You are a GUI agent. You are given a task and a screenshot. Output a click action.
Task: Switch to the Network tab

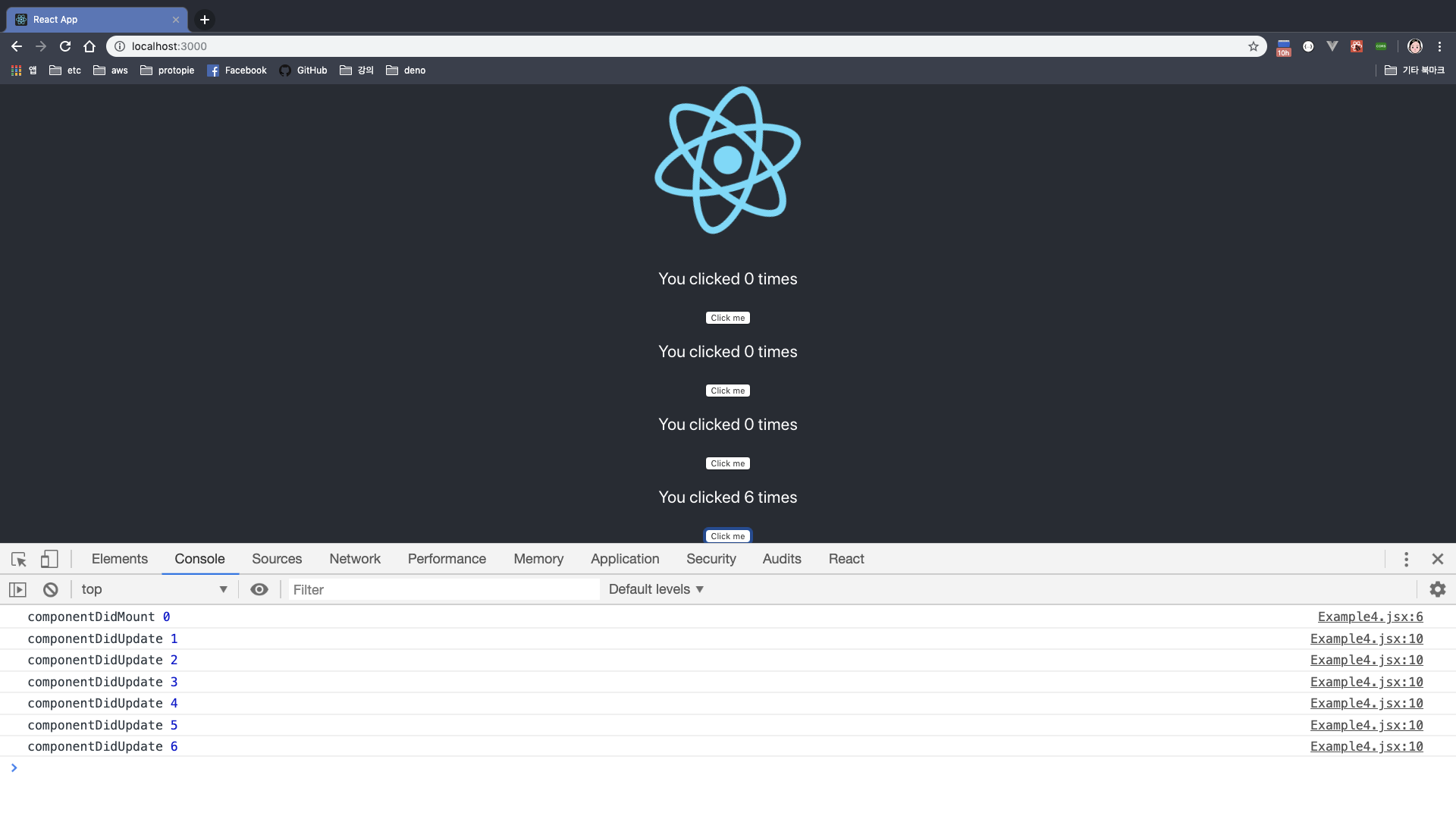355,559
